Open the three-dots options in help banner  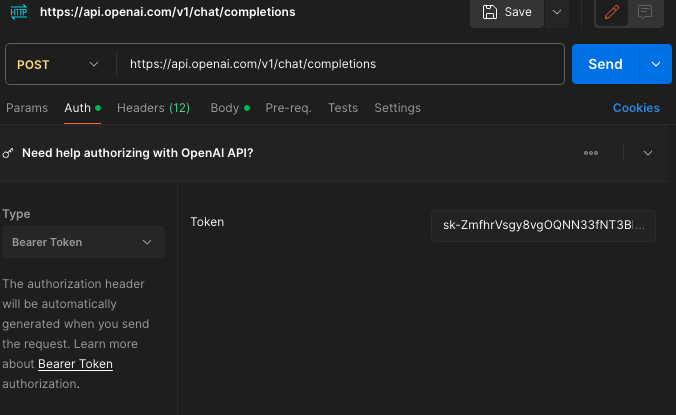(591, 153)
